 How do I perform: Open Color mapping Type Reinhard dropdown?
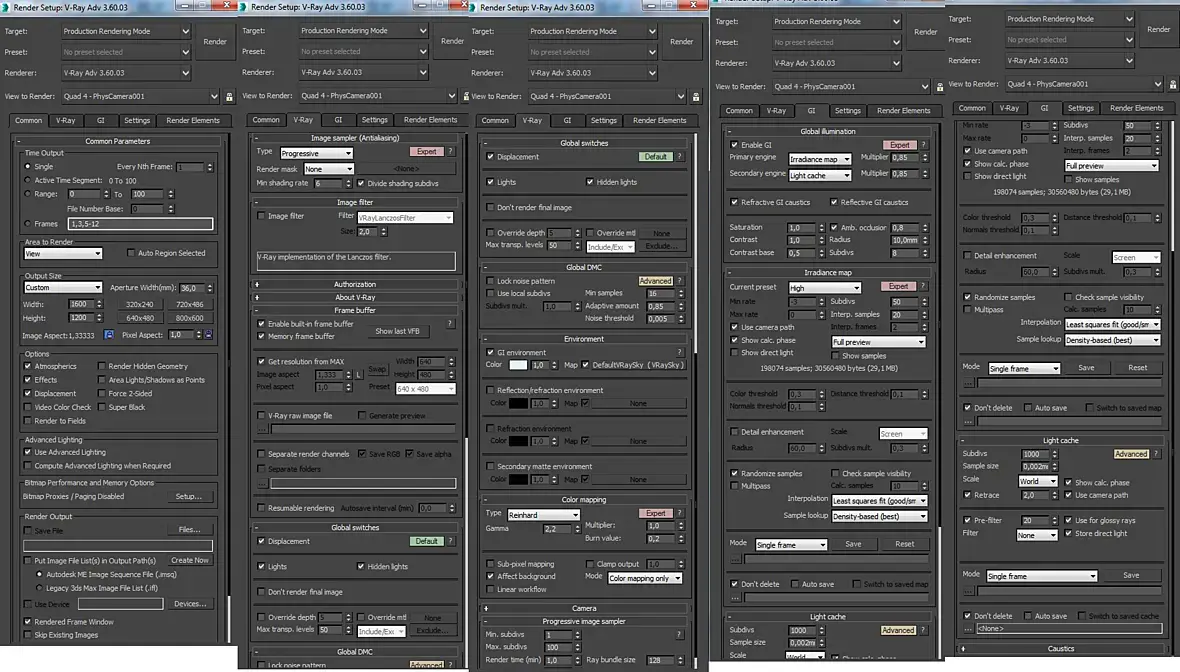[543, 515]
